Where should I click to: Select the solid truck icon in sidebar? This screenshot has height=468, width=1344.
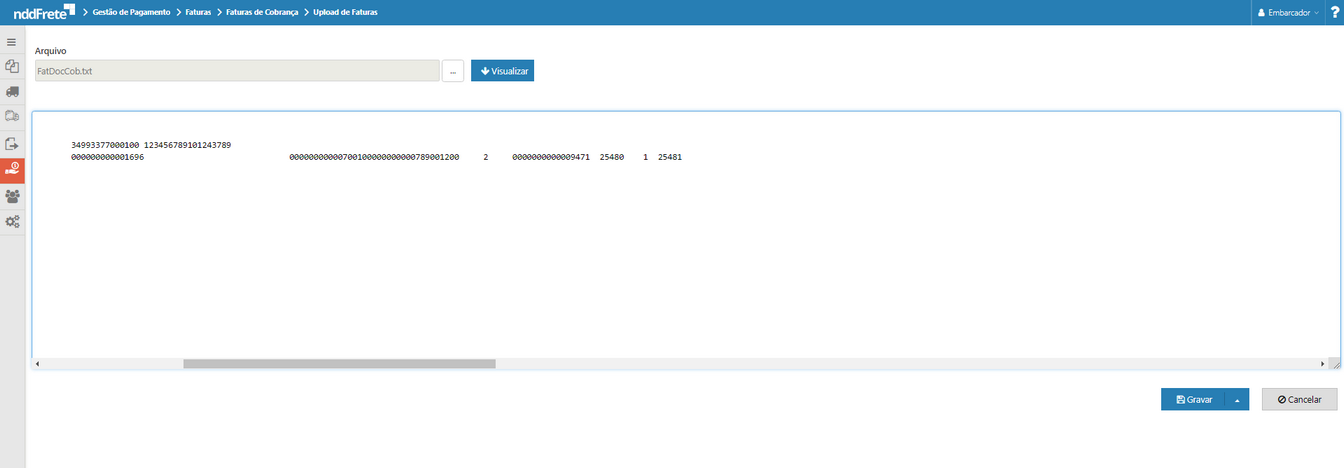[x=12, y=91]
